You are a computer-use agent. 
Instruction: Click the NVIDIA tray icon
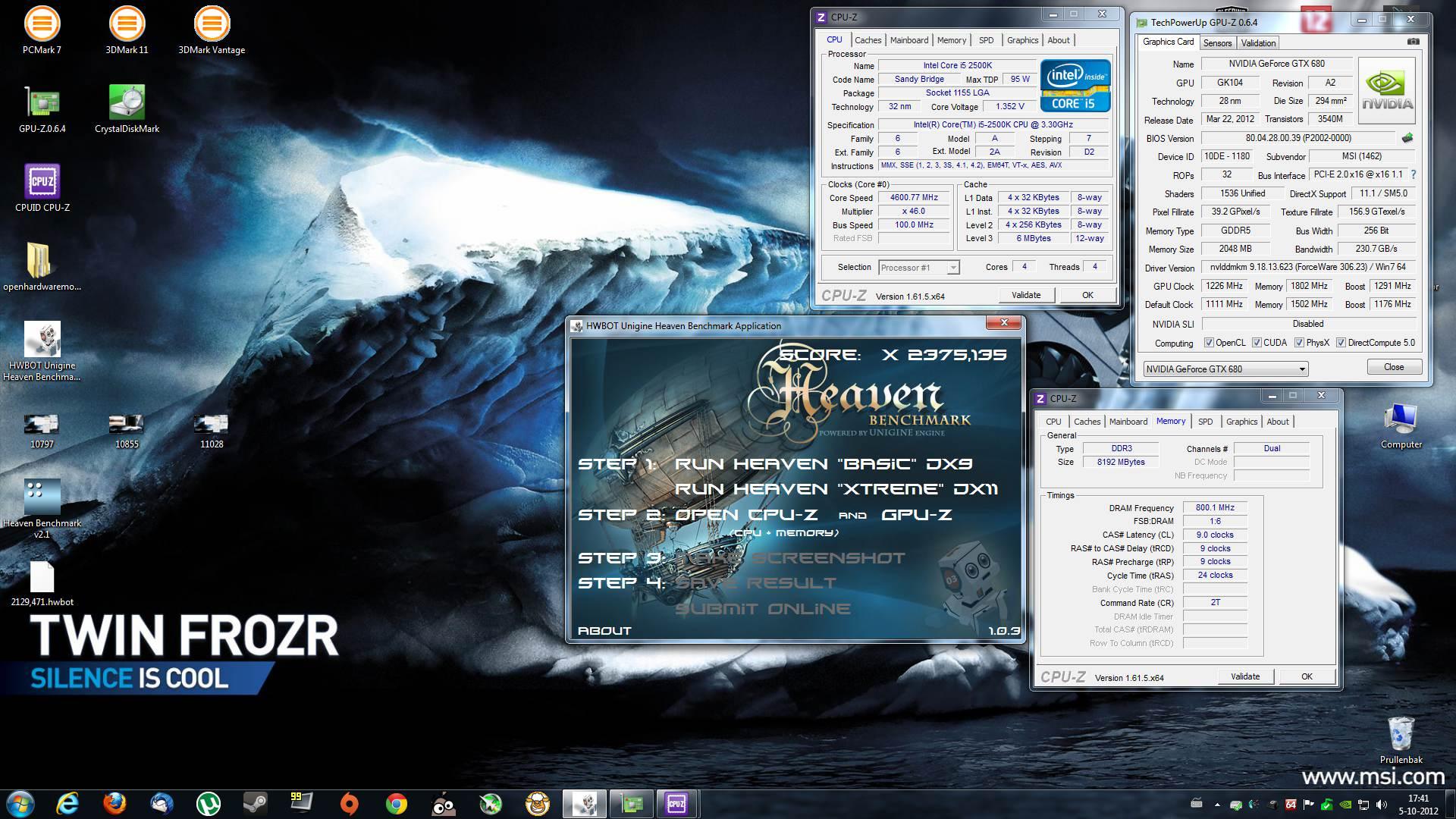[1345, 805]
